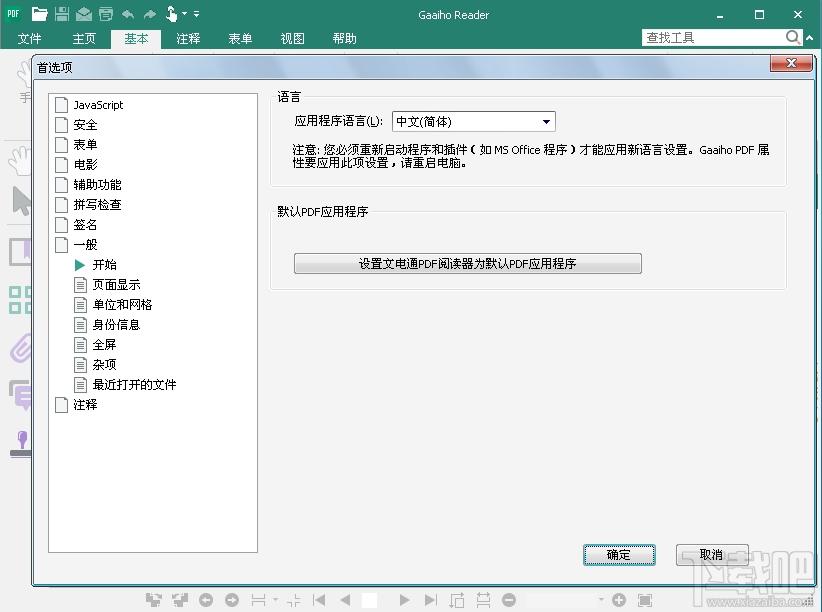Select 拼写检查 in the preferences tree
The height and width of the screenshot is (612, 822).
point(98,205)
